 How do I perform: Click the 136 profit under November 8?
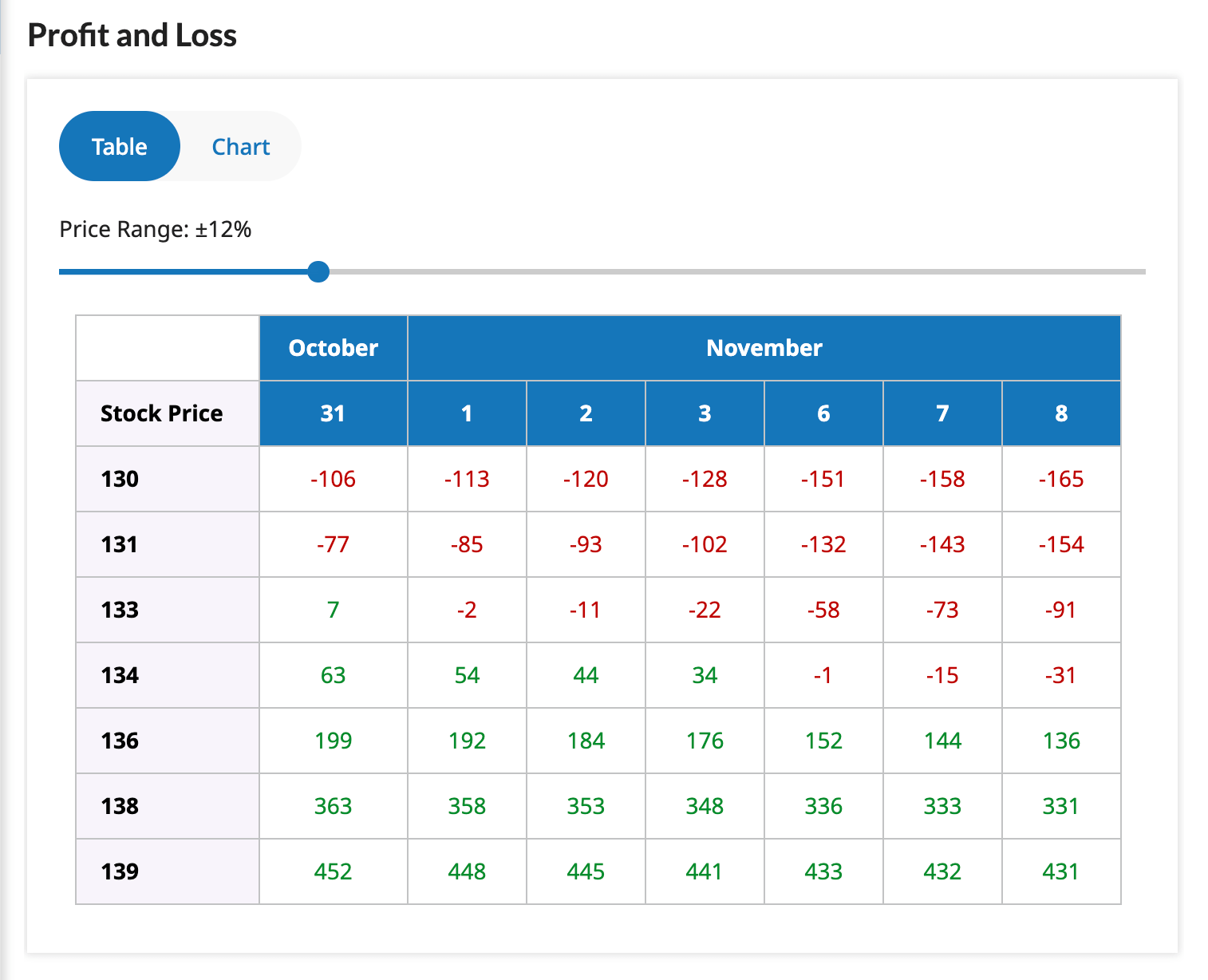click(1061, 741)
